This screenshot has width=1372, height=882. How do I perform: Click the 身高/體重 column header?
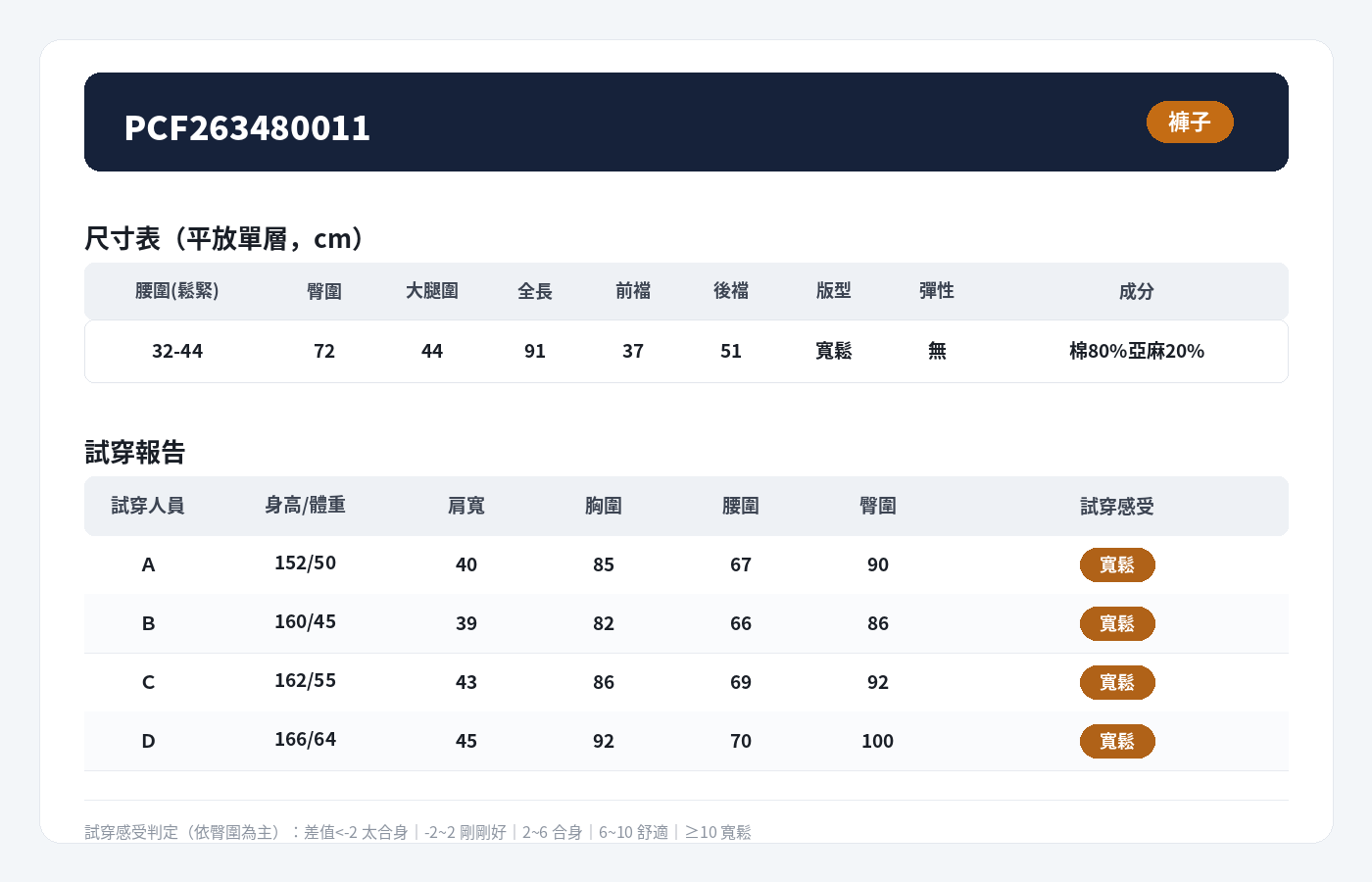coord(305,505)
